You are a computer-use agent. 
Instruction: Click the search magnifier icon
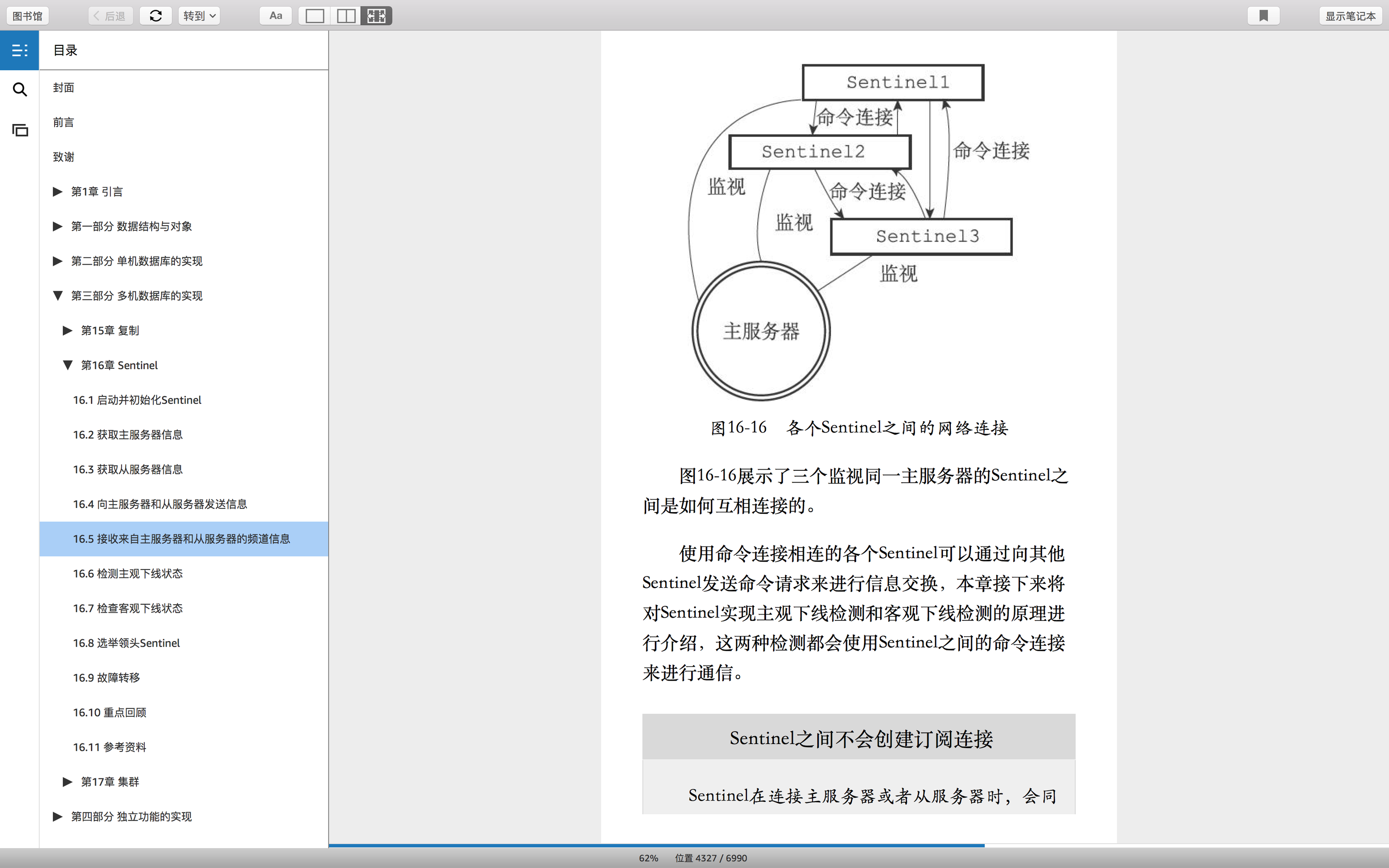coord(19,90)
